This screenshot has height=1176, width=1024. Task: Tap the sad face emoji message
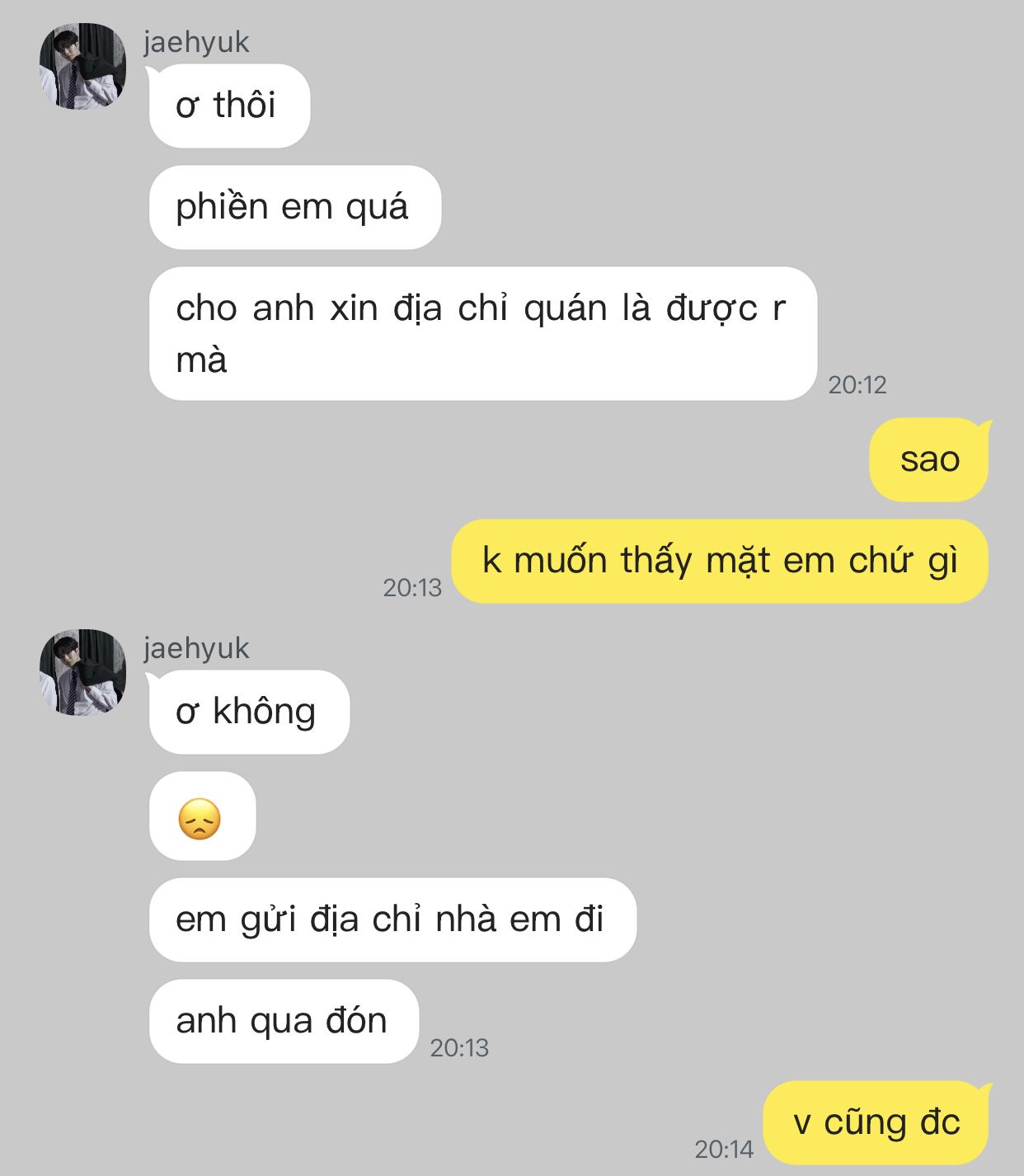tap(202, 816)
